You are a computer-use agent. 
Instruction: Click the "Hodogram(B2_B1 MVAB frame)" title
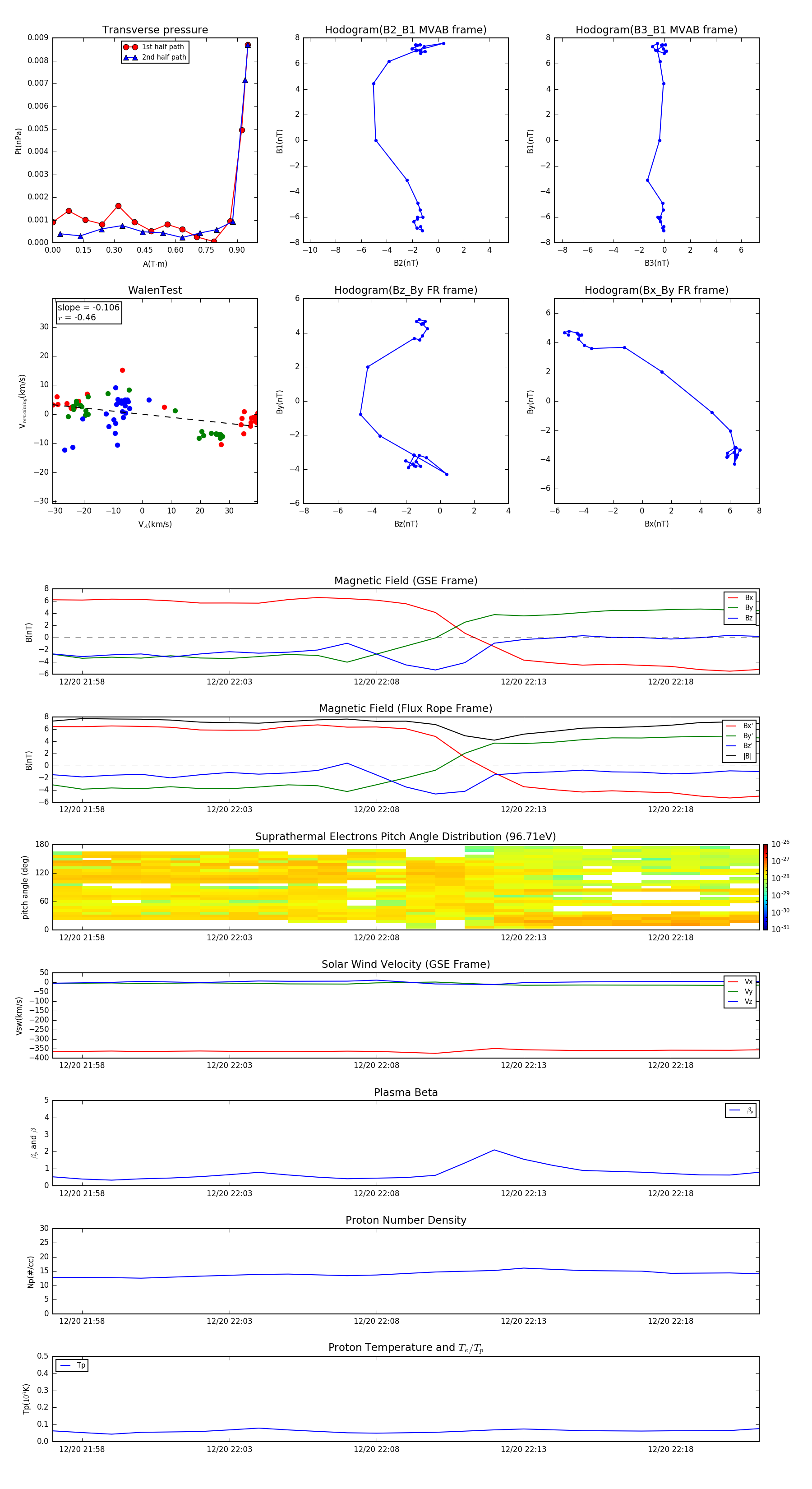pos(406,30)
